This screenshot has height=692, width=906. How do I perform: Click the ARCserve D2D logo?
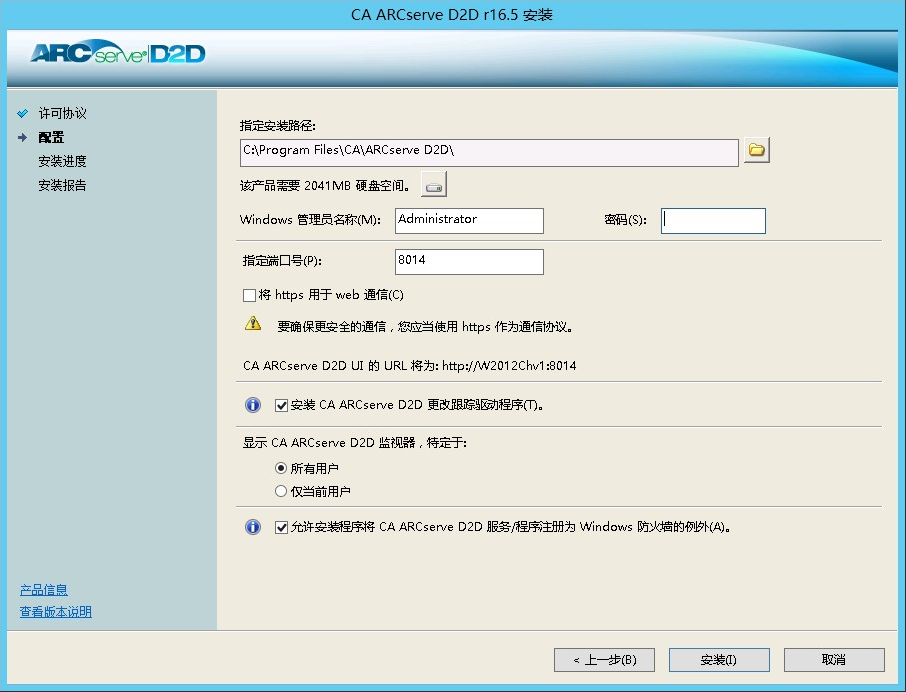[x=118, y=53]
